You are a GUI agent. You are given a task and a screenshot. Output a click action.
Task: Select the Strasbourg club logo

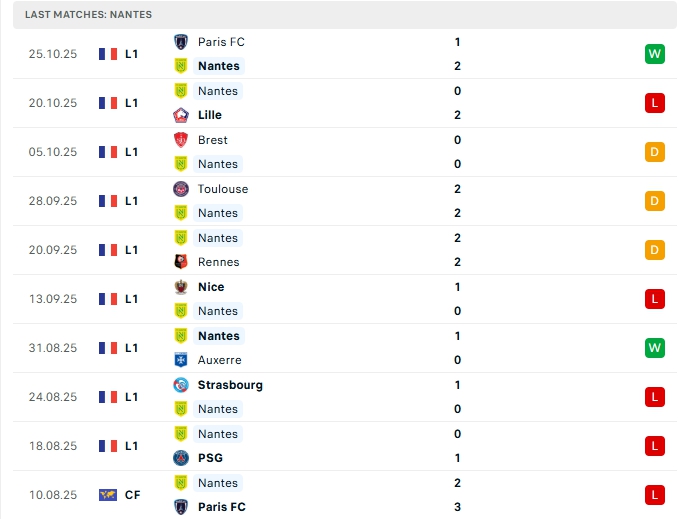click(x=181, y=385)
